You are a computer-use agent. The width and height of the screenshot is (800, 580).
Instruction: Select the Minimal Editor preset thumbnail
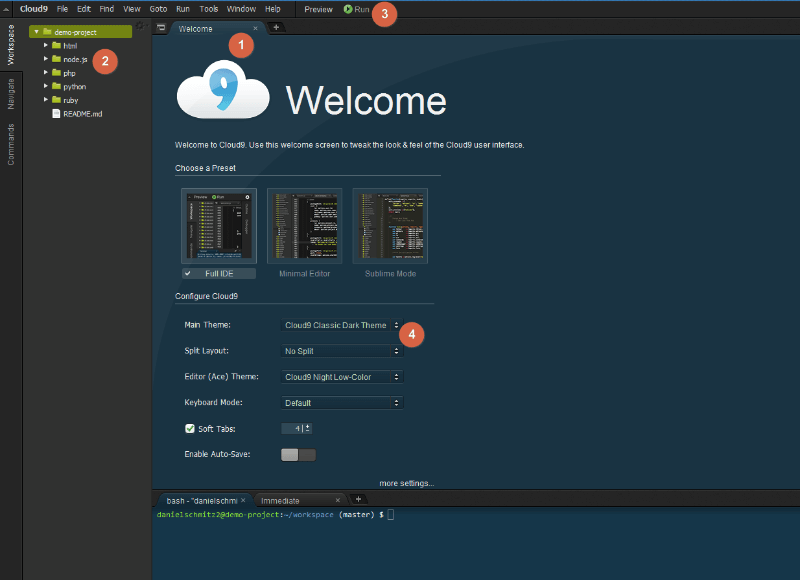(x=305, y=226)
